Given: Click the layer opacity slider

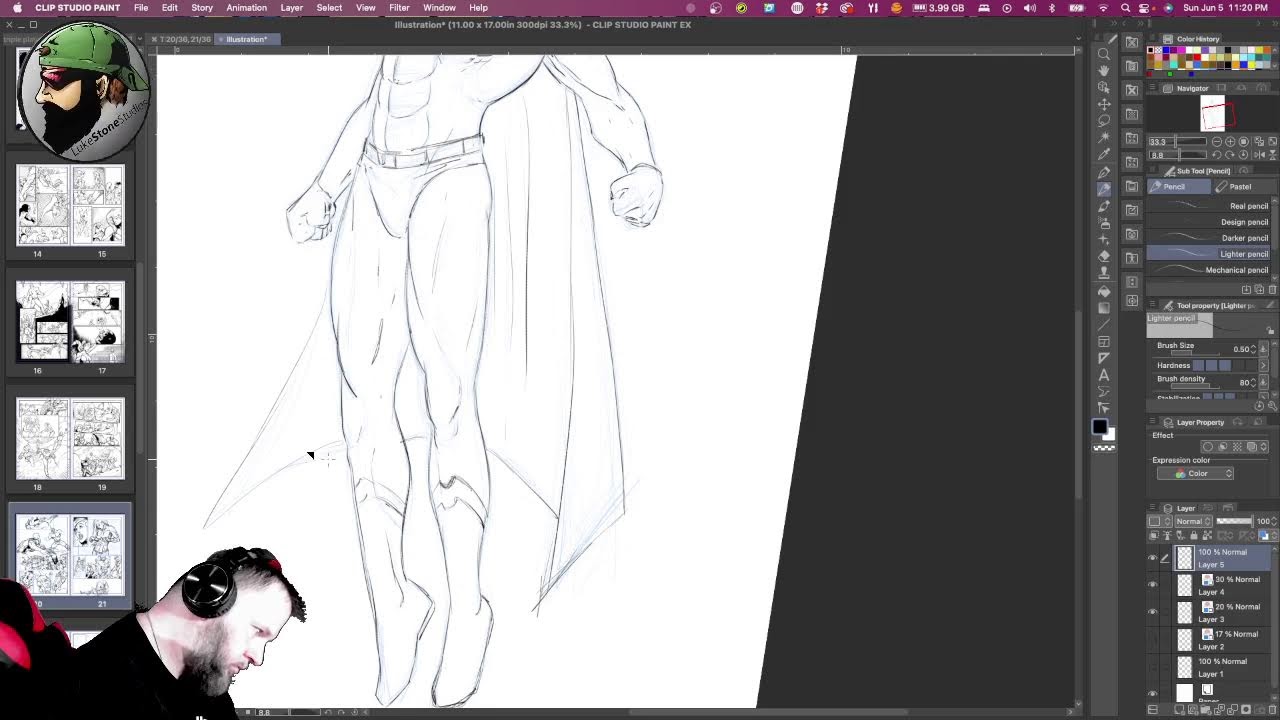Looking at the screenshot, I should (x=1233, y=521).
